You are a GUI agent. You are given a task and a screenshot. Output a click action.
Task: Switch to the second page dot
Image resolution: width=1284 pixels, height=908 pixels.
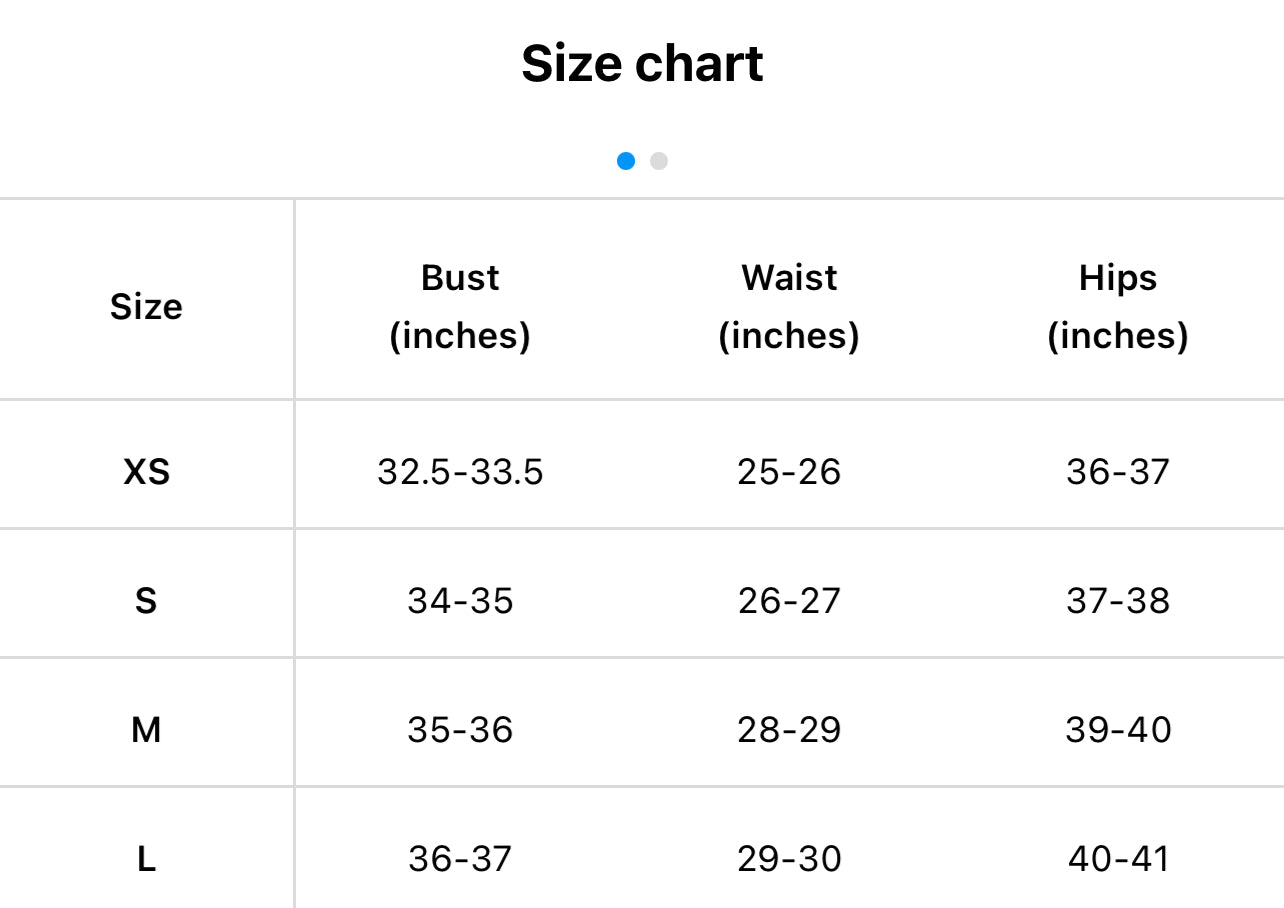tap(658, 161)
